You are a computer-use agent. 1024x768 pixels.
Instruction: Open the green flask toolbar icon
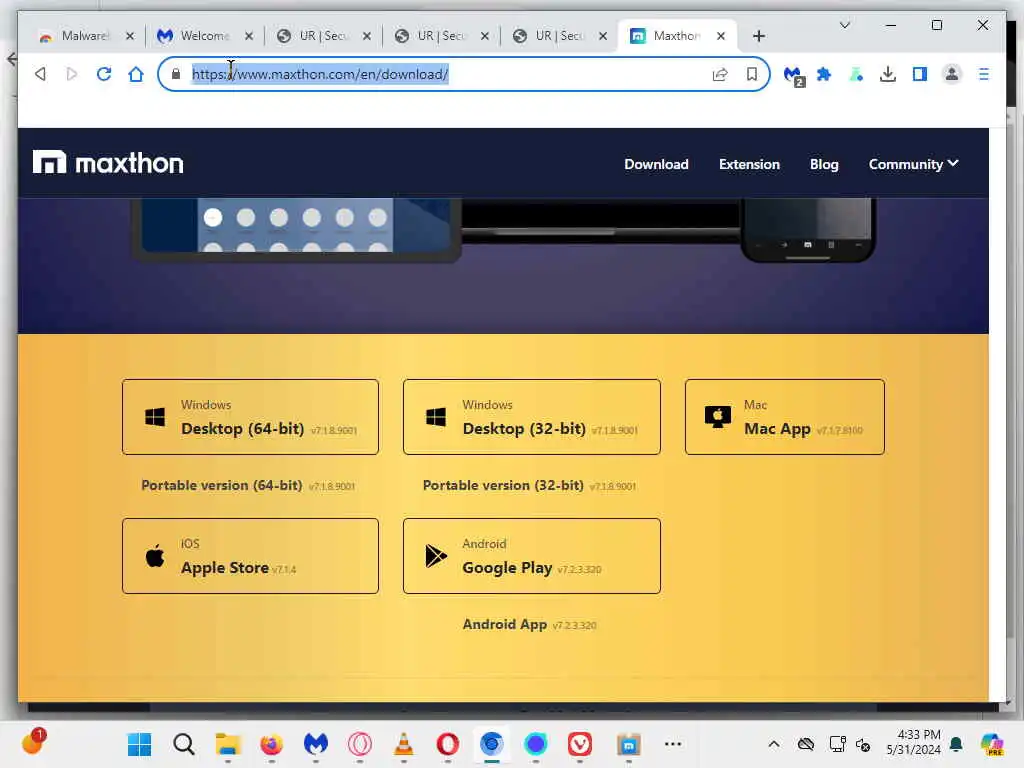[x=856, y=74]
